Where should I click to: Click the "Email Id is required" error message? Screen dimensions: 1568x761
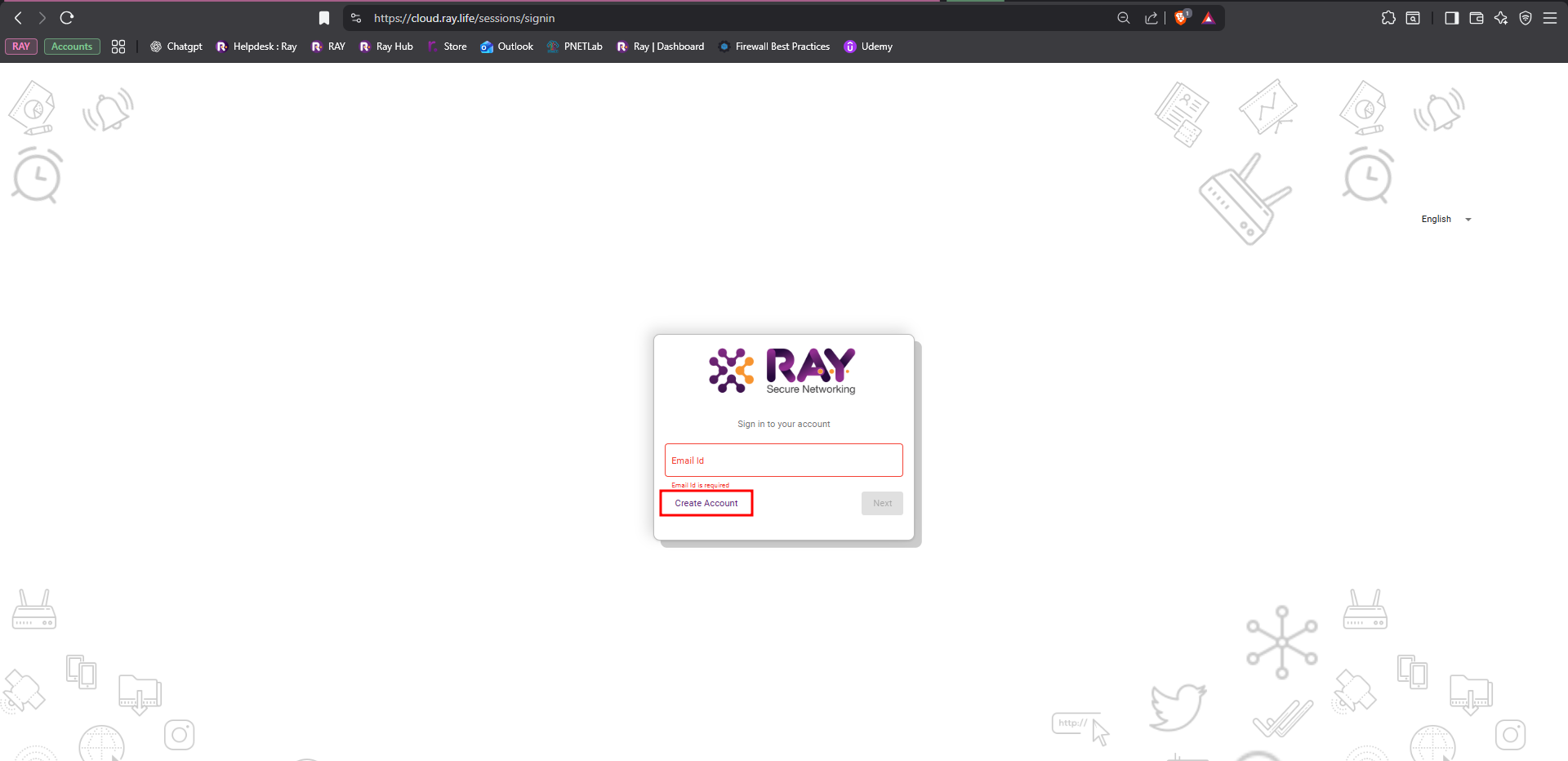pyautogui.click(x=700, y=485)
